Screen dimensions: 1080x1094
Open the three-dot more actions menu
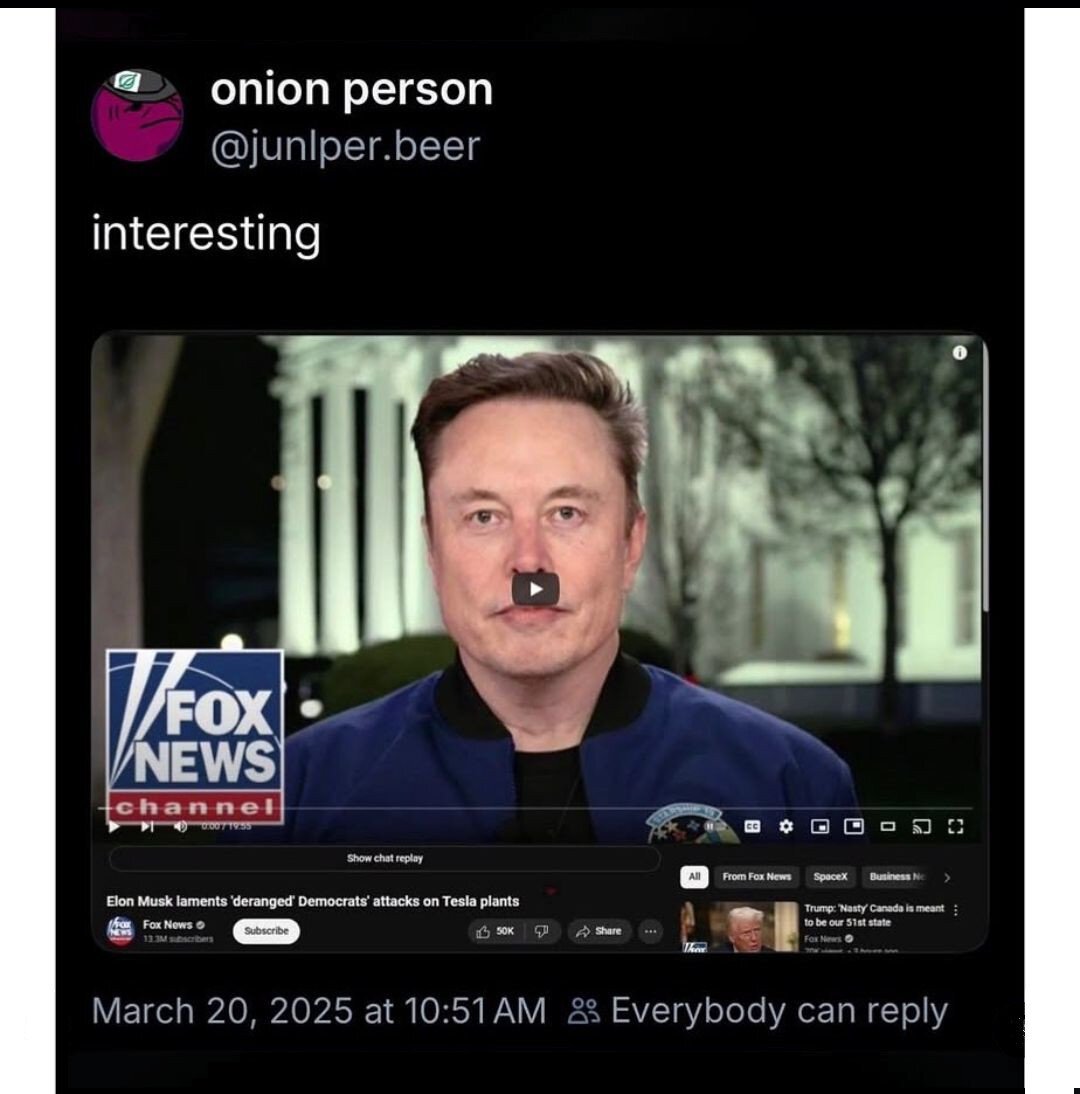point(650,931)
